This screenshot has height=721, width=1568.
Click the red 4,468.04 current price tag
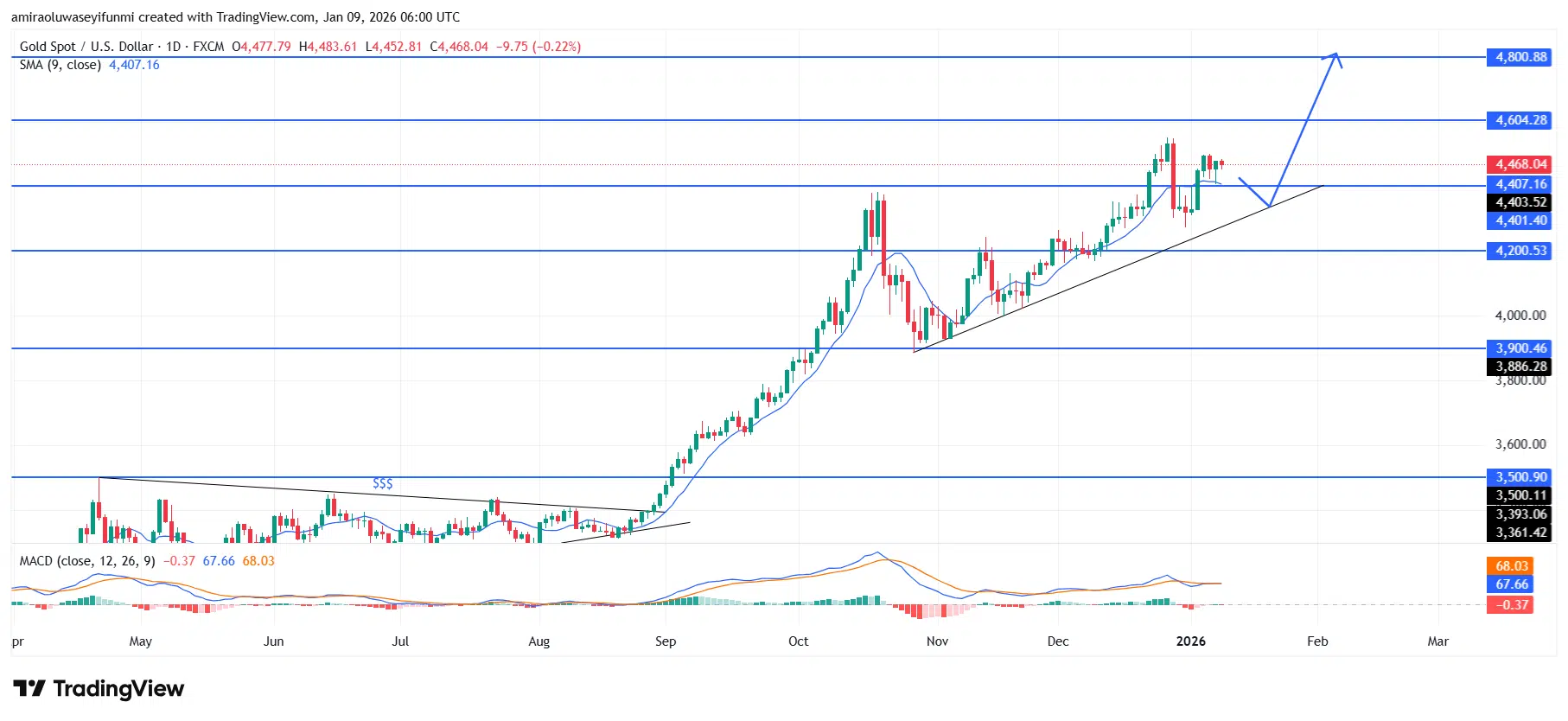(1520, 164)
